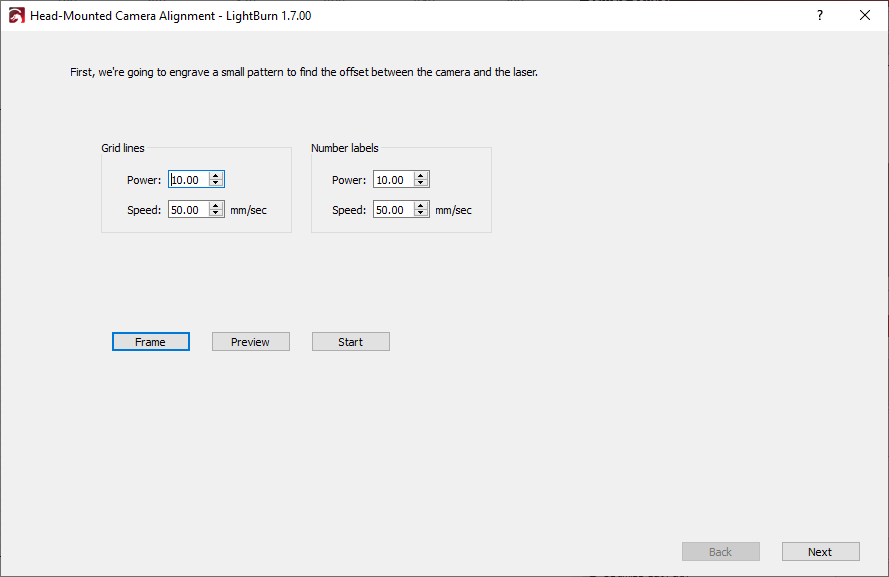
Task: Decrease Grid lines Speed with down arrow
Action: pos(216,214)
